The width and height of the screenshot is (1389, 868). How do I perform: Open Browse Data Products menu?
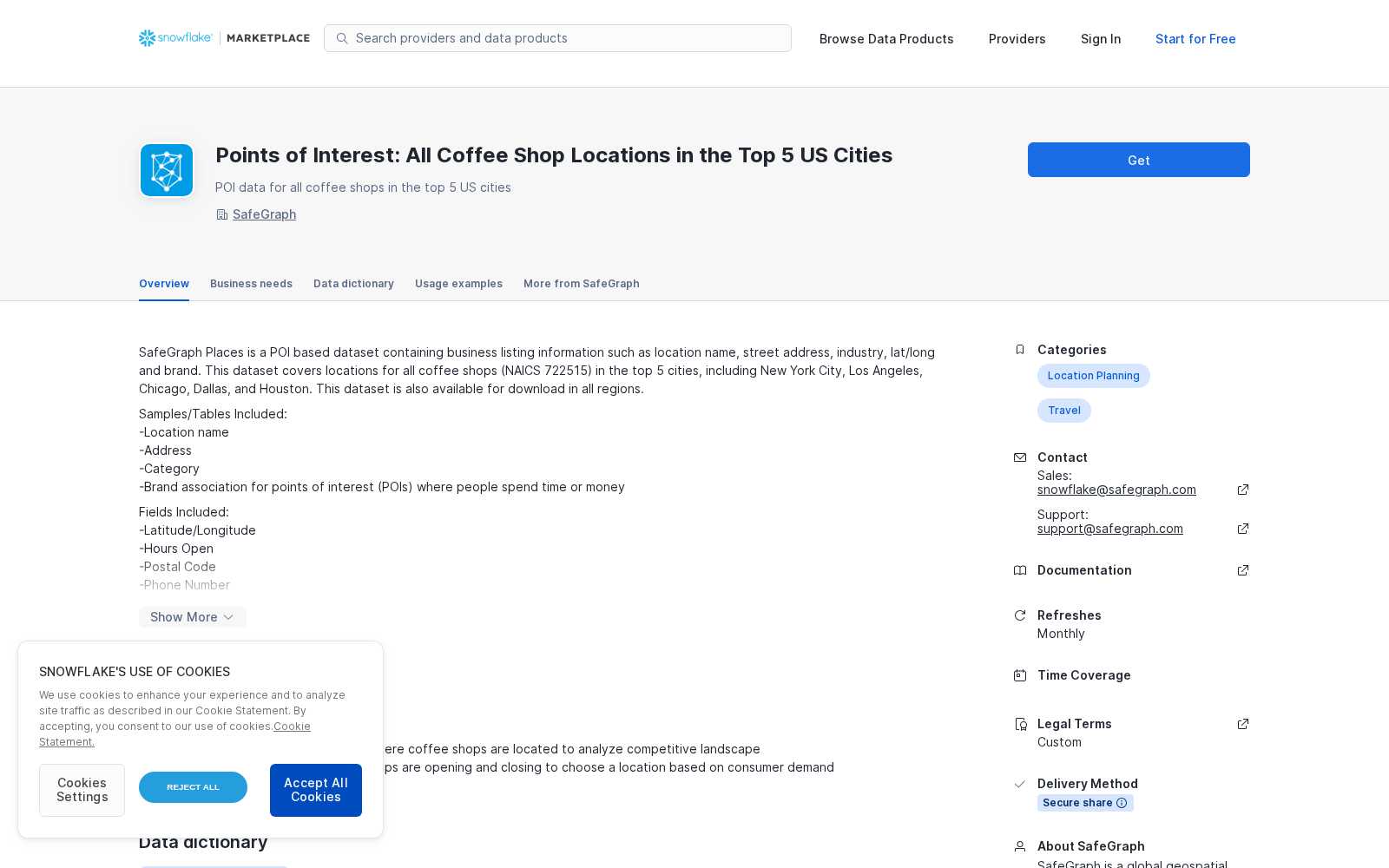pos(886,39)
